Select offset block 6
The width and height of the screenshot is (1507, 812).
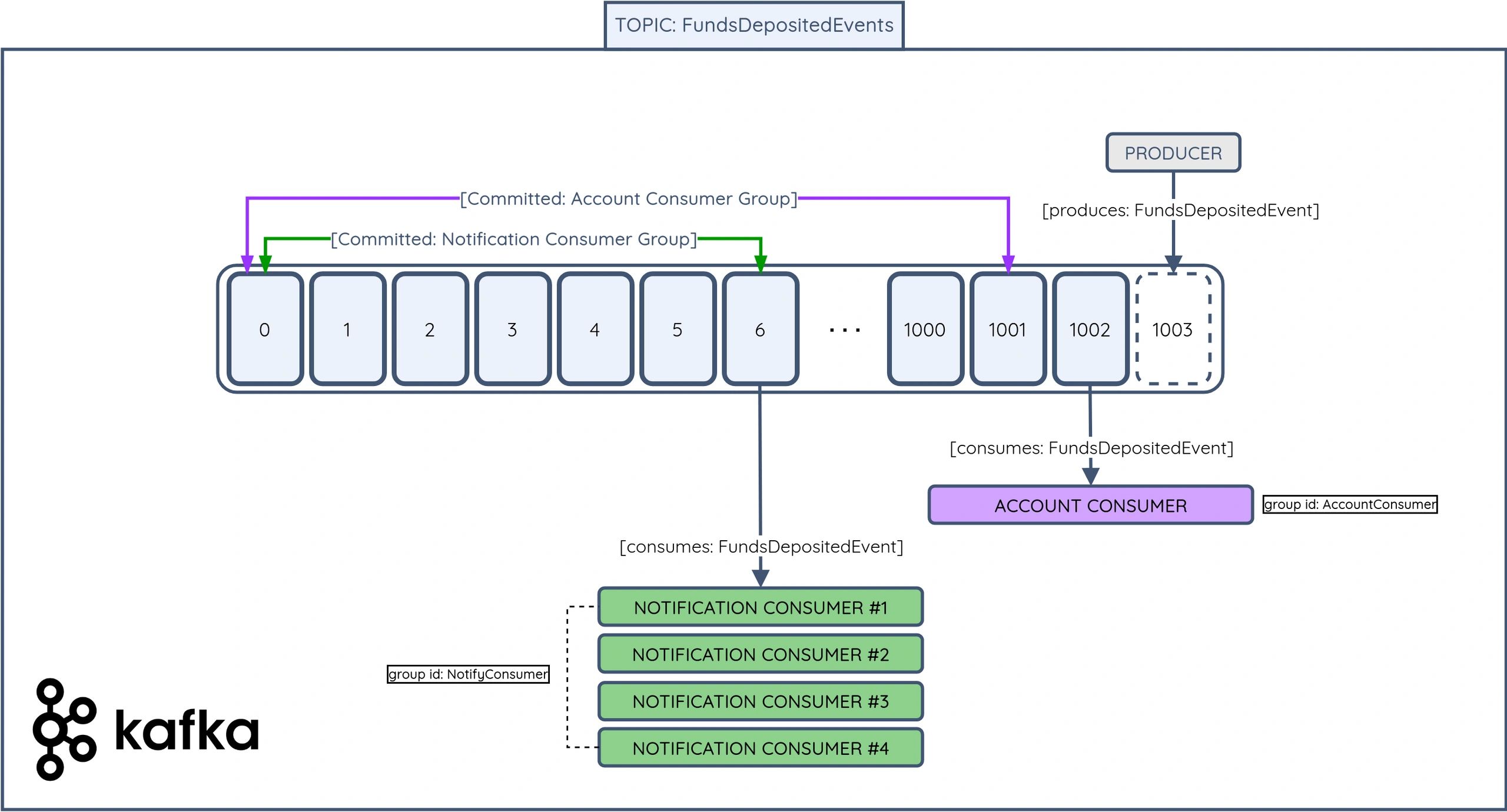pyautogui.click(x=760, y=330)
